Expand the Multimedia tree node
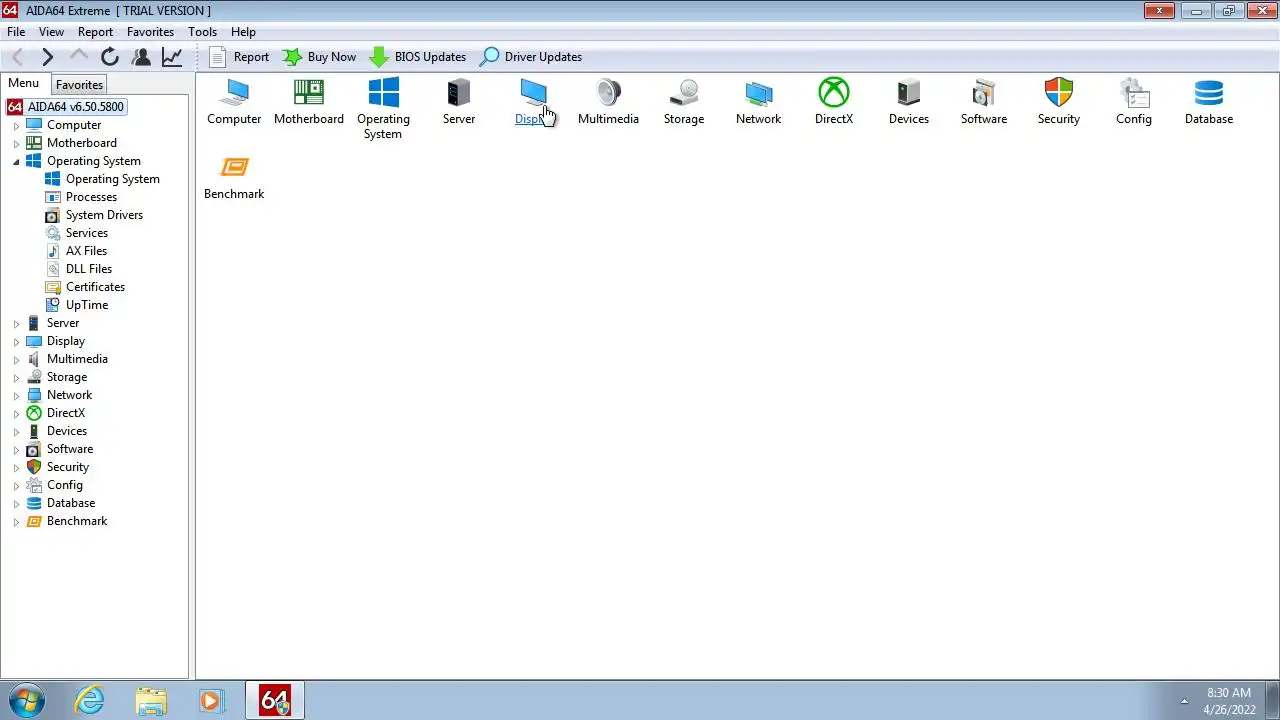 (x=16, y=360)
